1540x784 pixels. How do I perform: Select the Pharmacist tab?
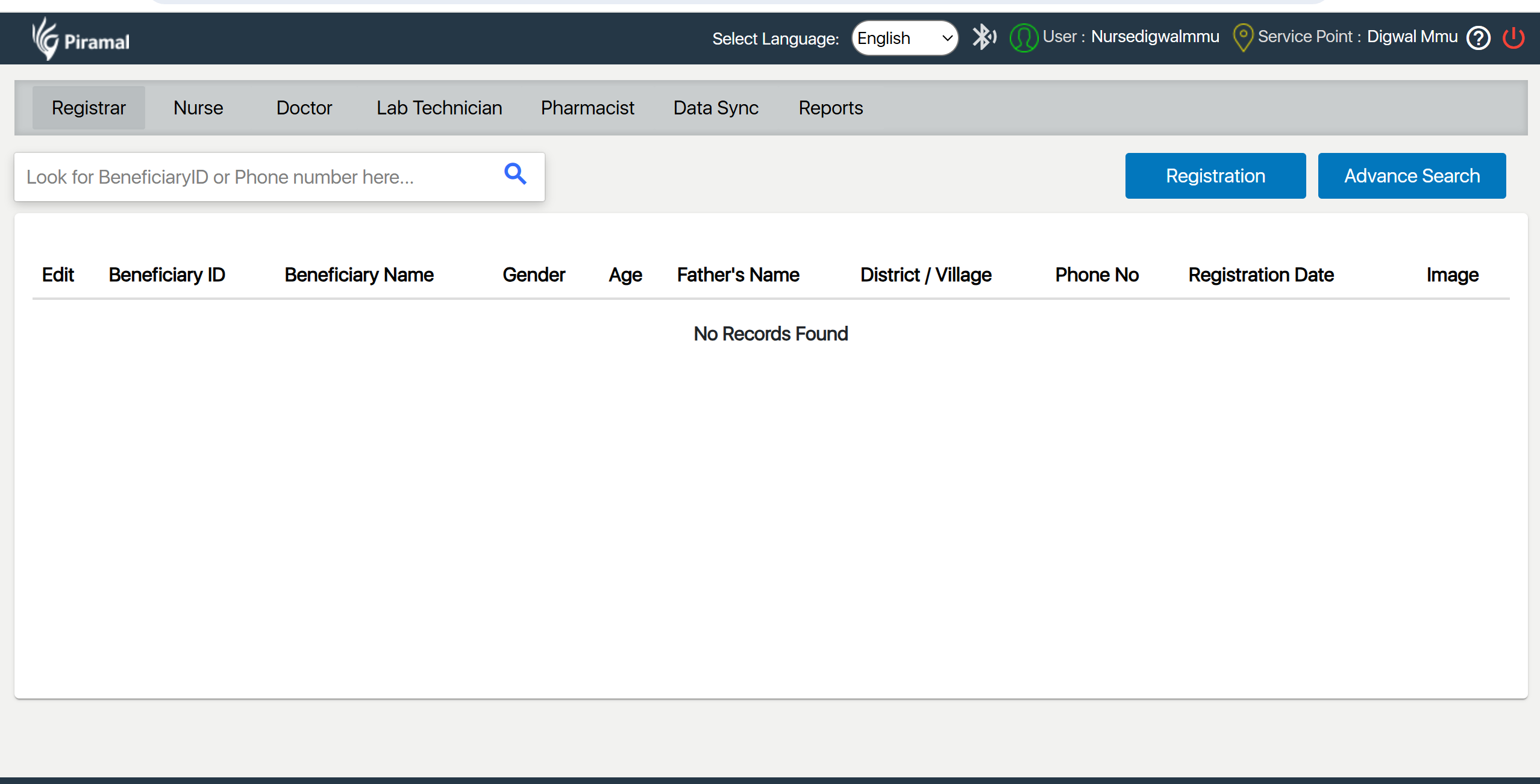(587, 108)
